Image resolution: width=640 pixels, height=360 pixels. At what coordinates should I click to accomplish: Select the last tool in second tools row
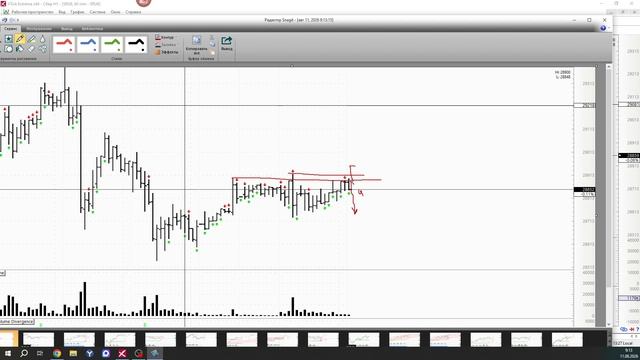tap(42, 49)
